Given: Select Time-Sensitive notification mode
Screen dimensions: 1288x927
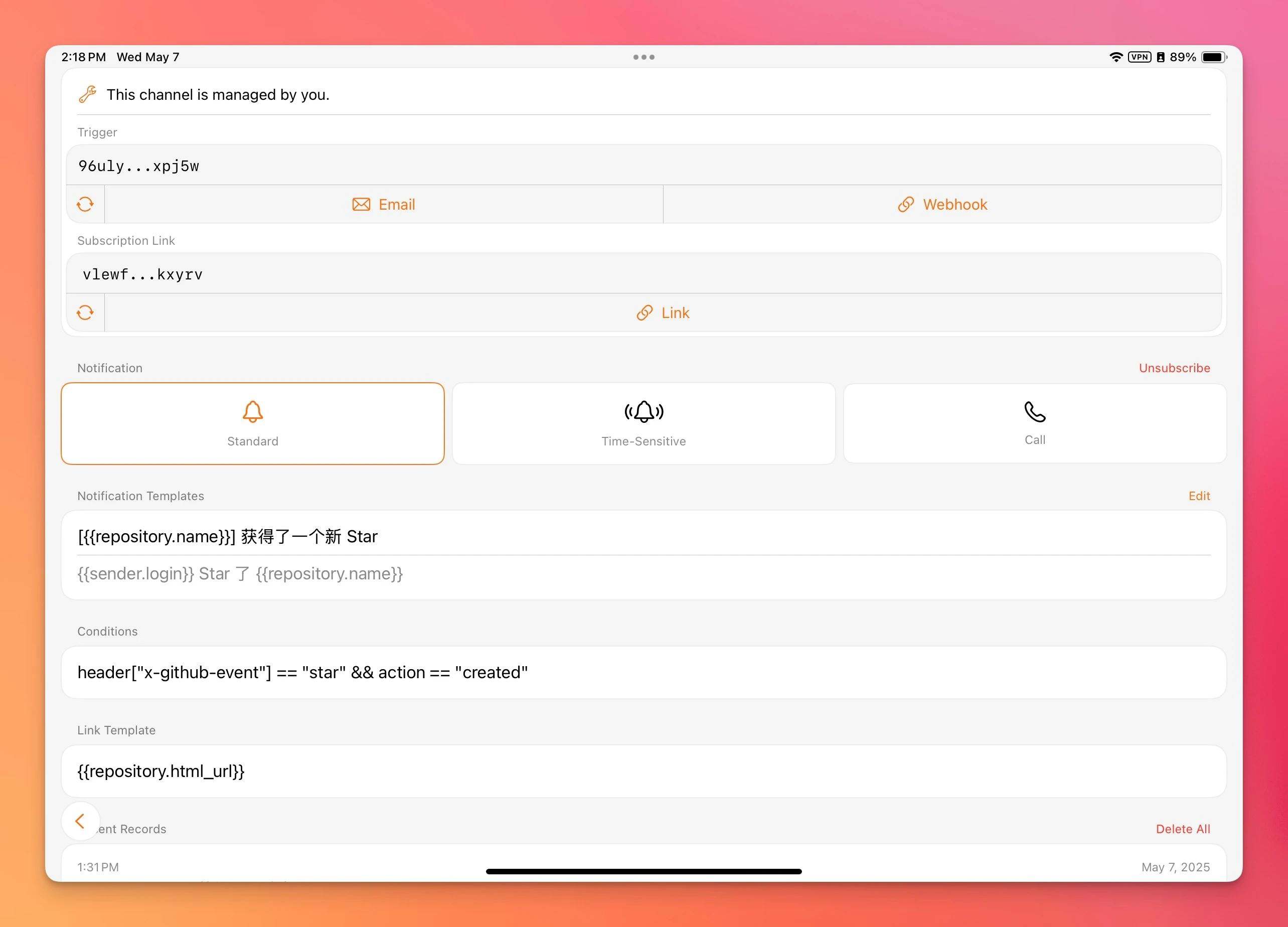Looking at the screenshot, I should coord(644,424).
